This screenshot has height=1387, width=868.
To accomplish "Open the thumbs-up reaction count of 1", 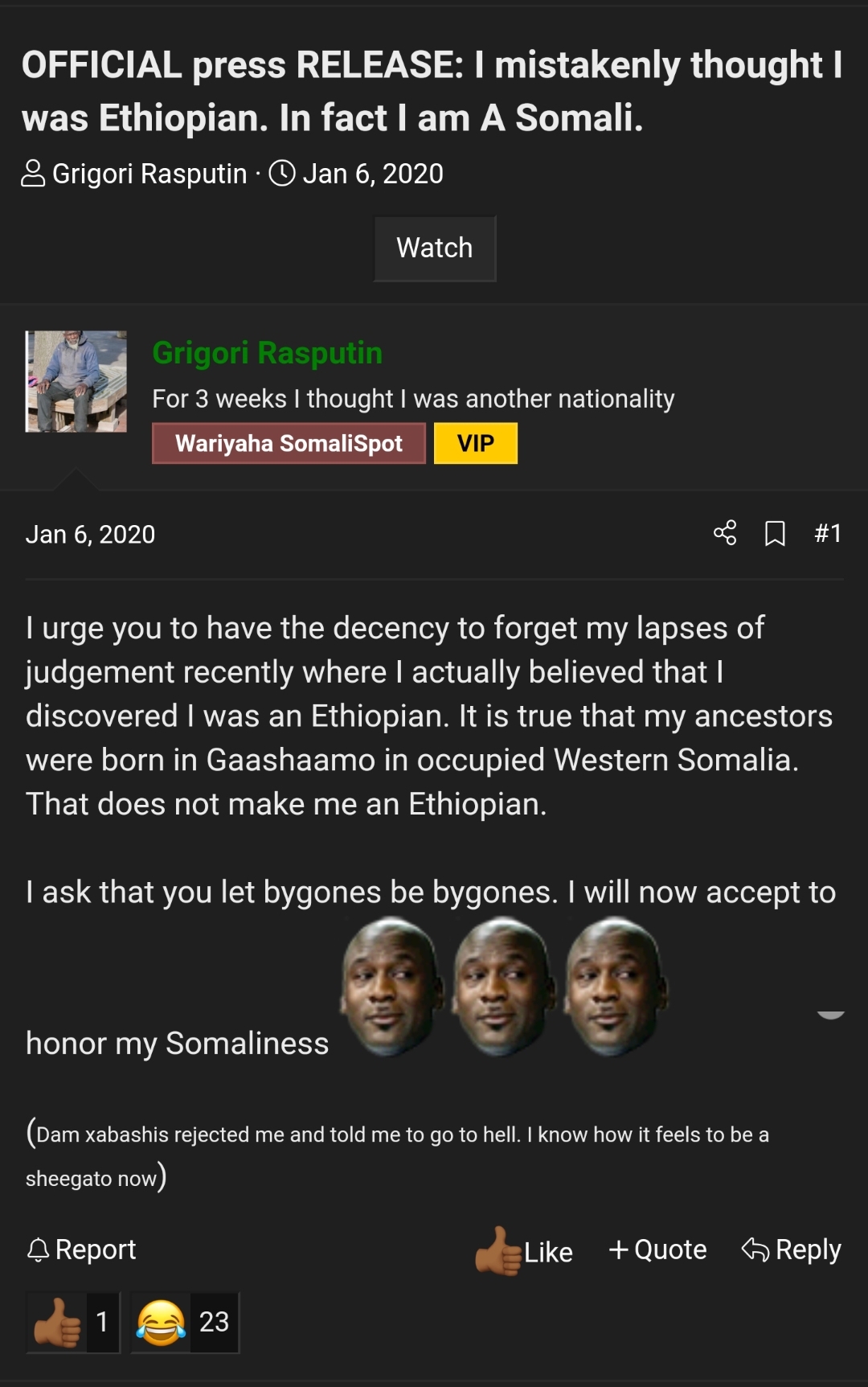I will [73, 1323].
